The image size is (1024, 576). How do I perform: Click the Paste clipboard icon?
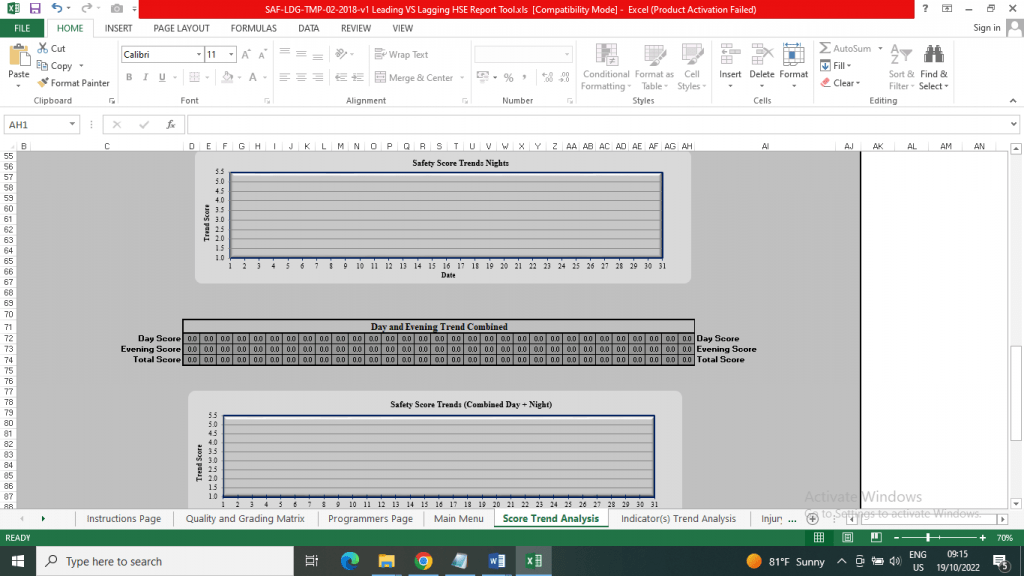(x=19, y=57)
